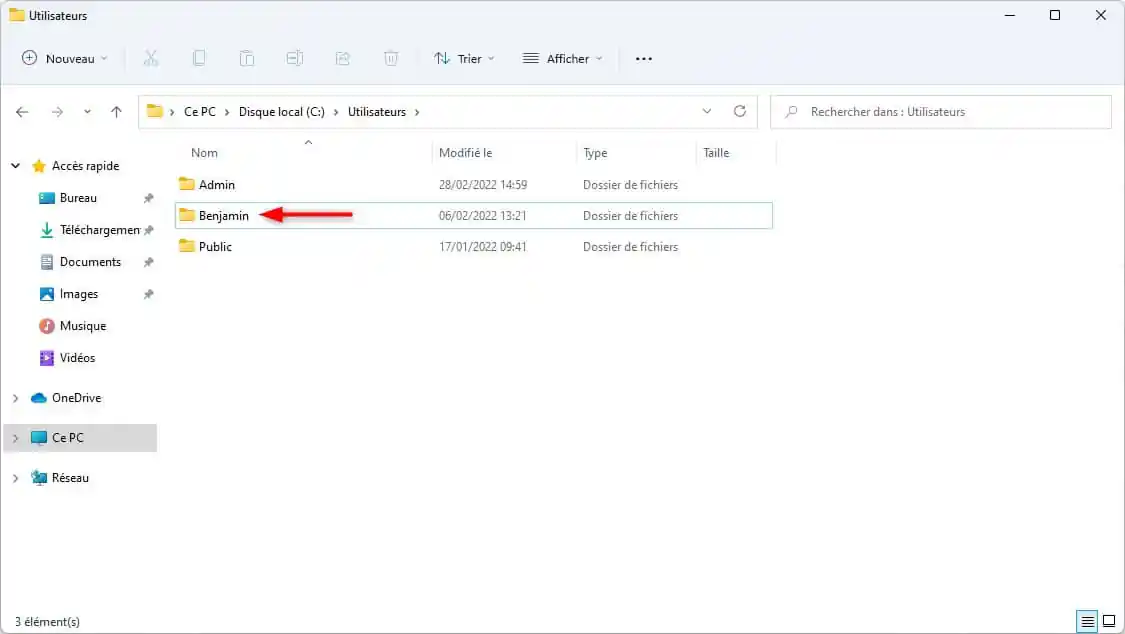1125x634 pixels.
Task: Go up one folder level
Action: [x=116, y=112]
